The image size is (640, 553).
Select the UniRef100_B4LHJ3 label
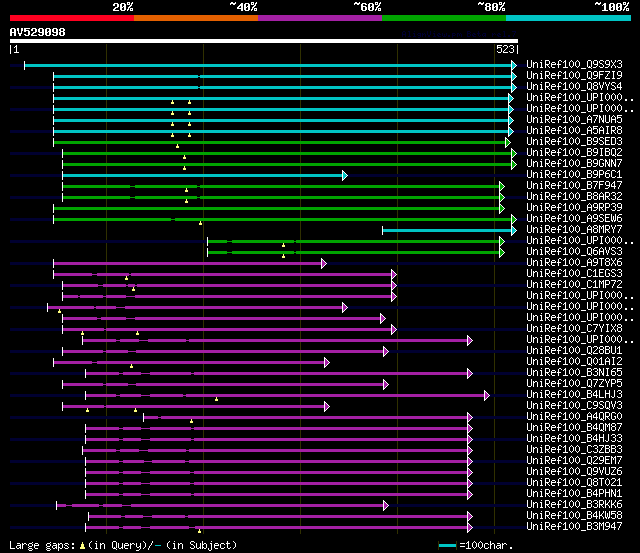(x=574, y=395)
